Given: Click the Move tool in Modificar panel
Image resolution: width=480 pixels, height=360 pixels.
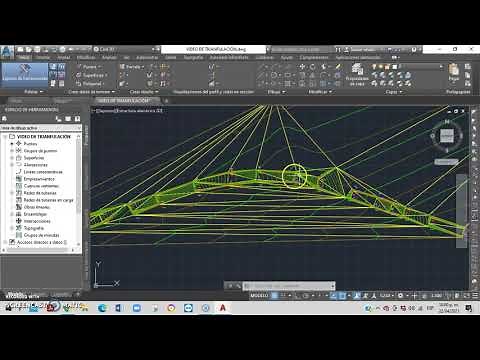Looking at the screenshot, I should (x=302, y=67).
